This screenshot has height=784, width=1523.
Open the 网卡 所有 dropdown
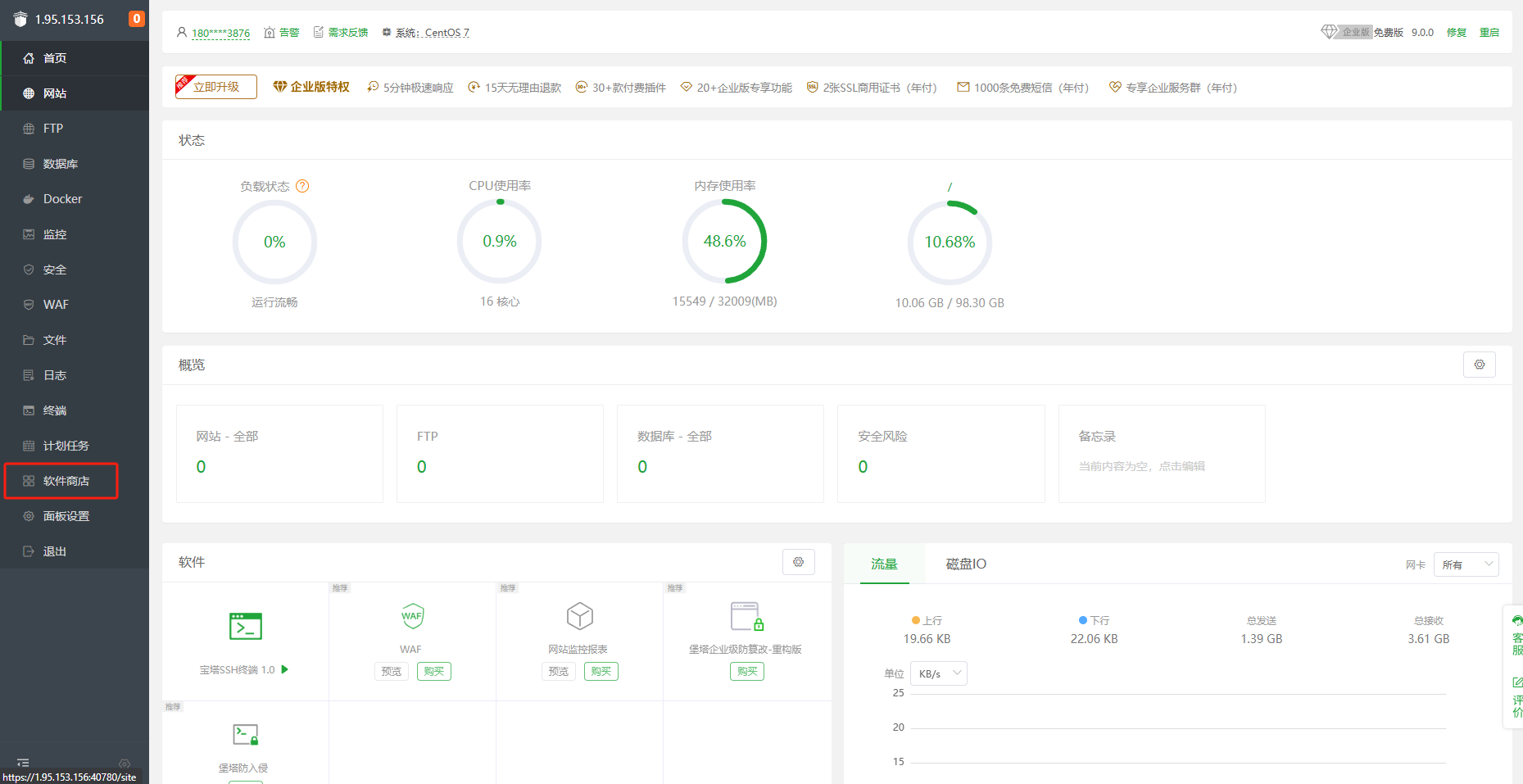(x=1466, y=564)
